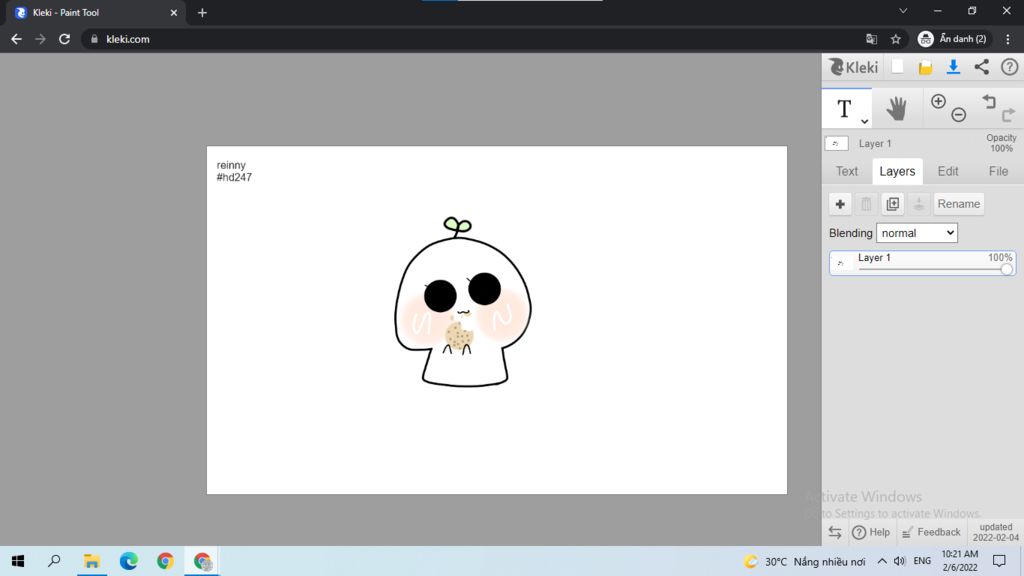Show hidden system tray icons

(x=882, y=561)
